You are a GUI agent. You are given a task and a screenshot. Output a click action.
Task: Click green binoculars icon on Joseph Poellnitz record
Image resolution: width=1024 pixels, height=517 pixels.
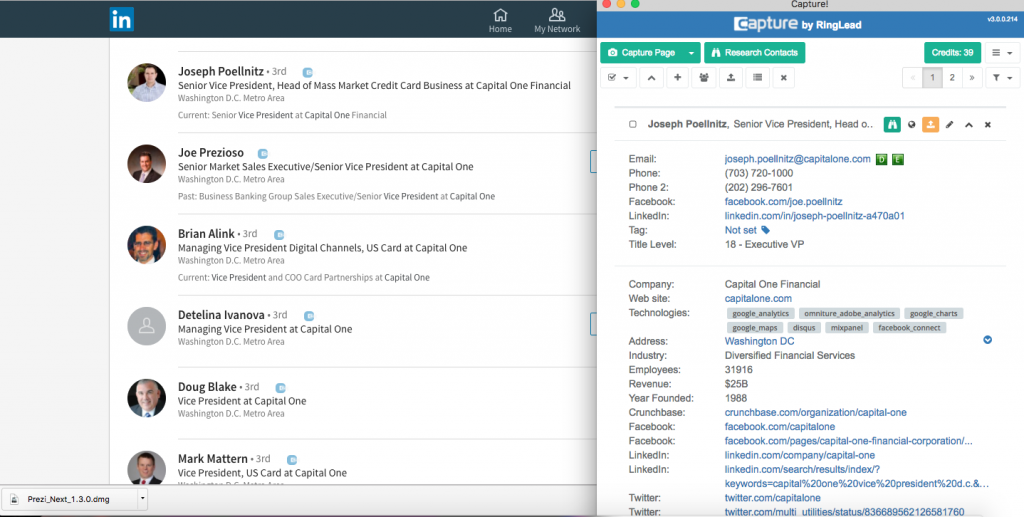click(x=892, y=124)
